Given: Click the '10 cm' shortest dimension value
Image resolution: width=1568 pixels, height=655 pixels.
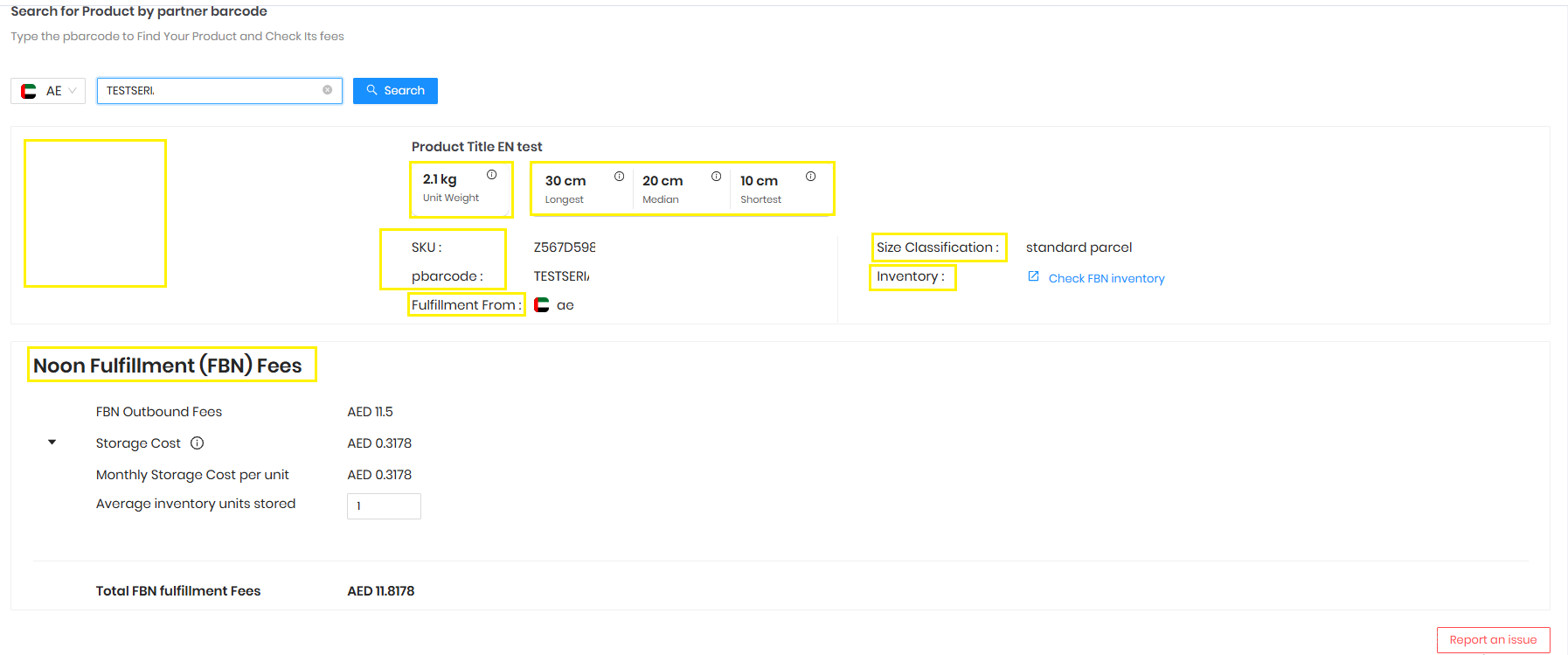Looking at the screenshot, I should (x=759, y=181).
